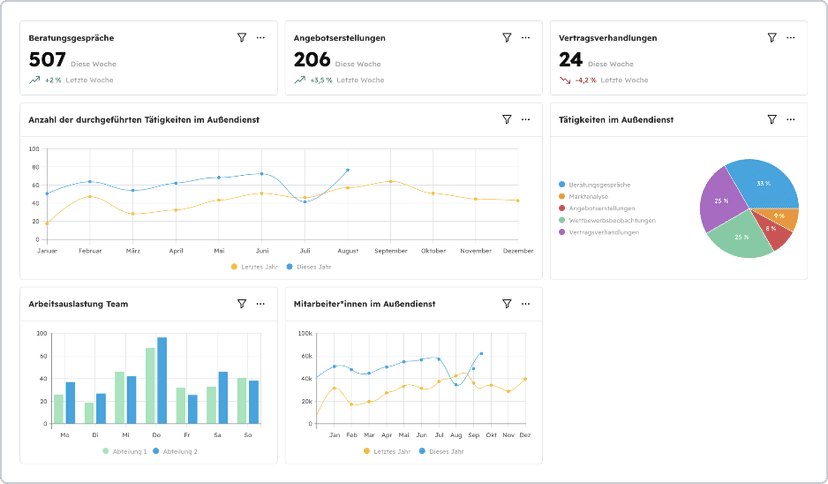Click upward trend arrow under 507
The height and width of the screenshot is (484, 828).
click(x=34, y=80)
